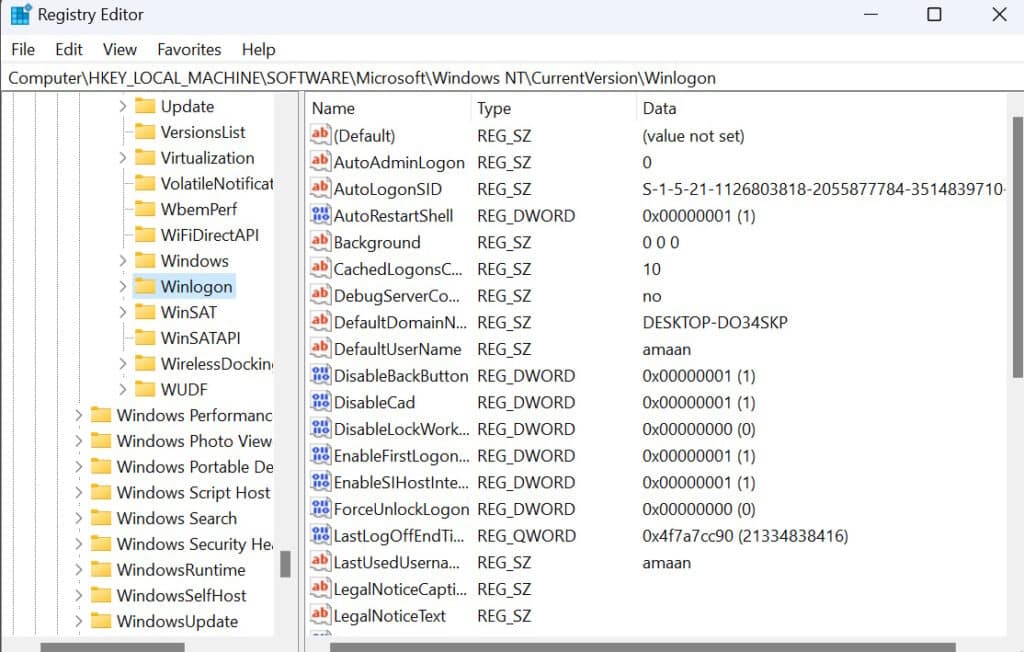Click the REG_SZ icon beside LegalNoticeText

point(320,616)
